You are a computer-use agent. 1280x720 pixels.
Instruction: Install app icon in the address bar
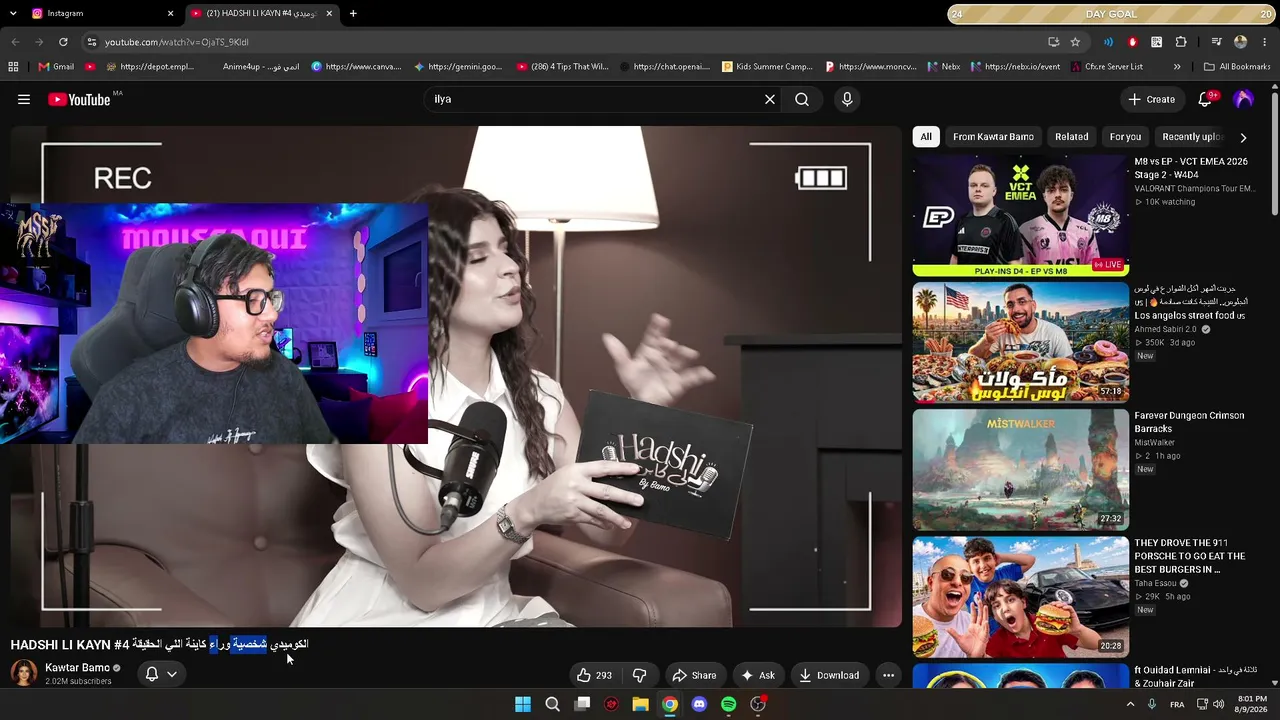tap(1053, 42)
